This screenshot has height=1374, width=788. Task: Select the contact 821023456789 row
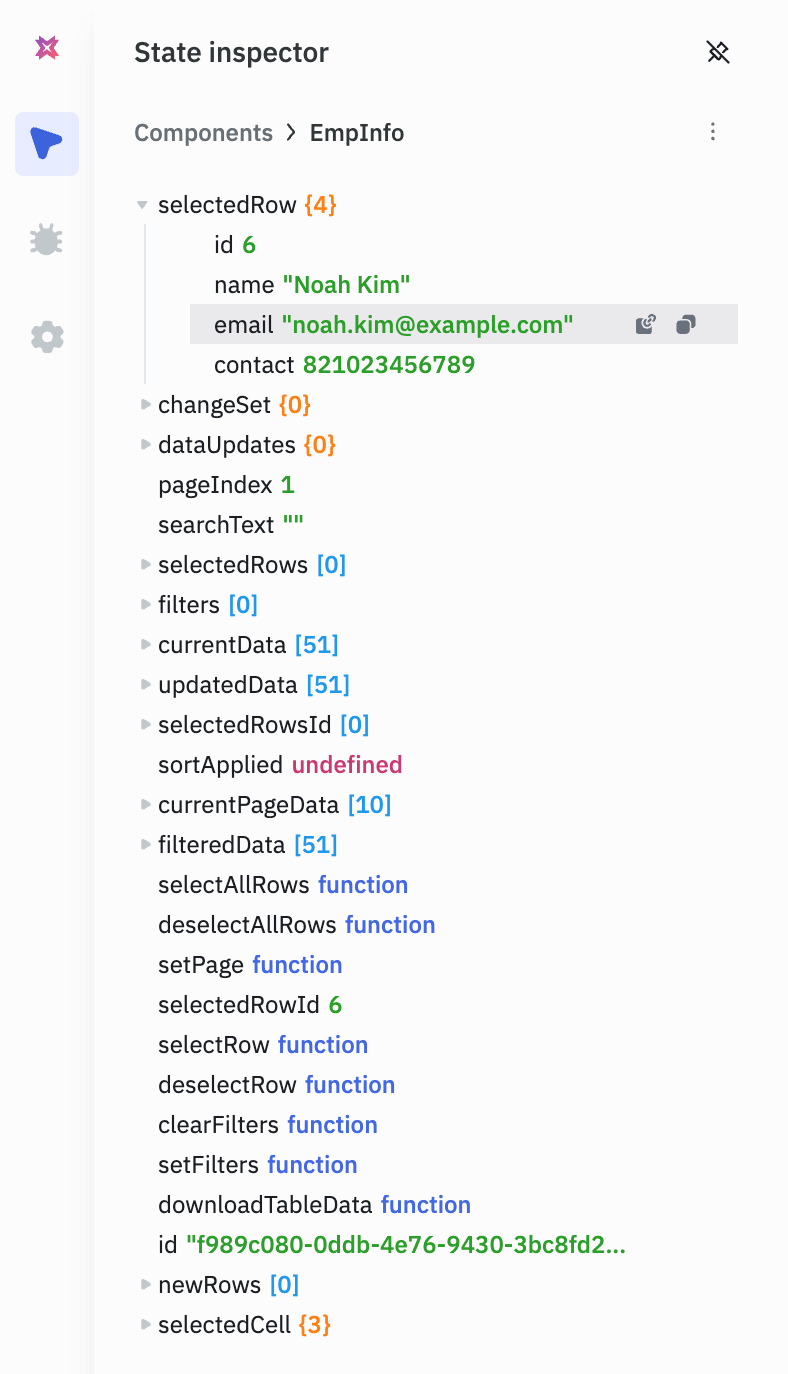[344, 365]
